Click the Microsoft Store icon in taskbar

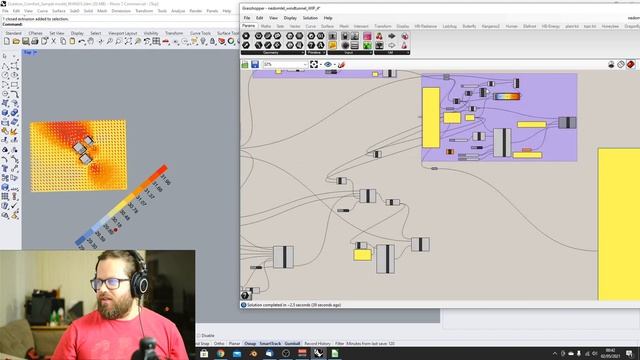(x=204, y=353)
